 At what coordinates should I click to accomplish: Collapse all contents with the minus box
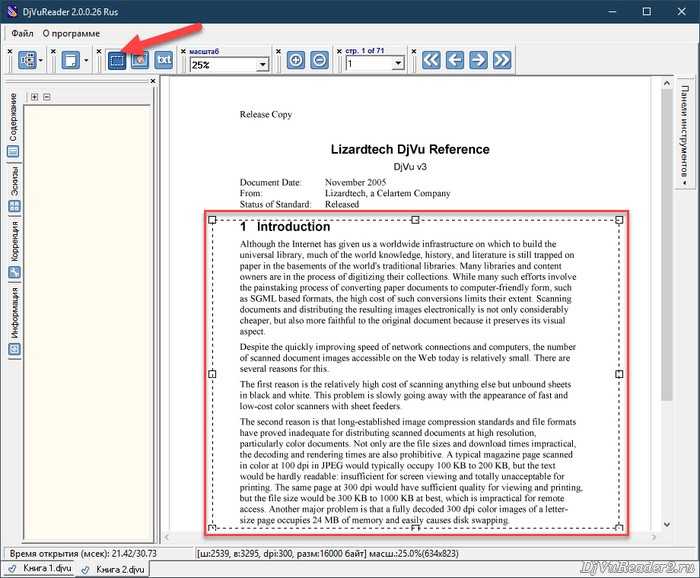(x=47, y=97)
